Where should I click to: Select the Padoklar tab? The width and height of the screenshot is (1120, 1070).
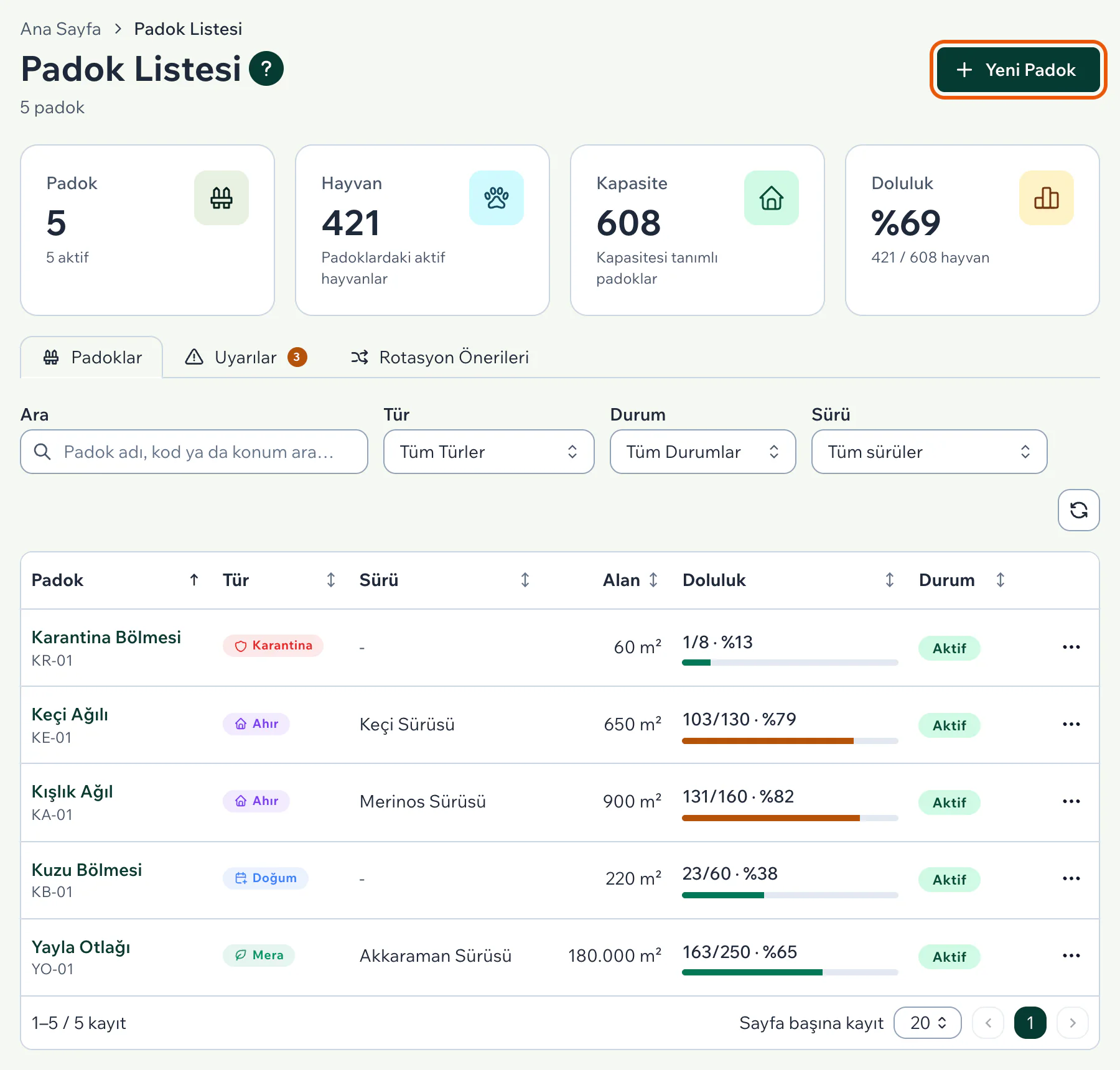(x=92, y=357)
